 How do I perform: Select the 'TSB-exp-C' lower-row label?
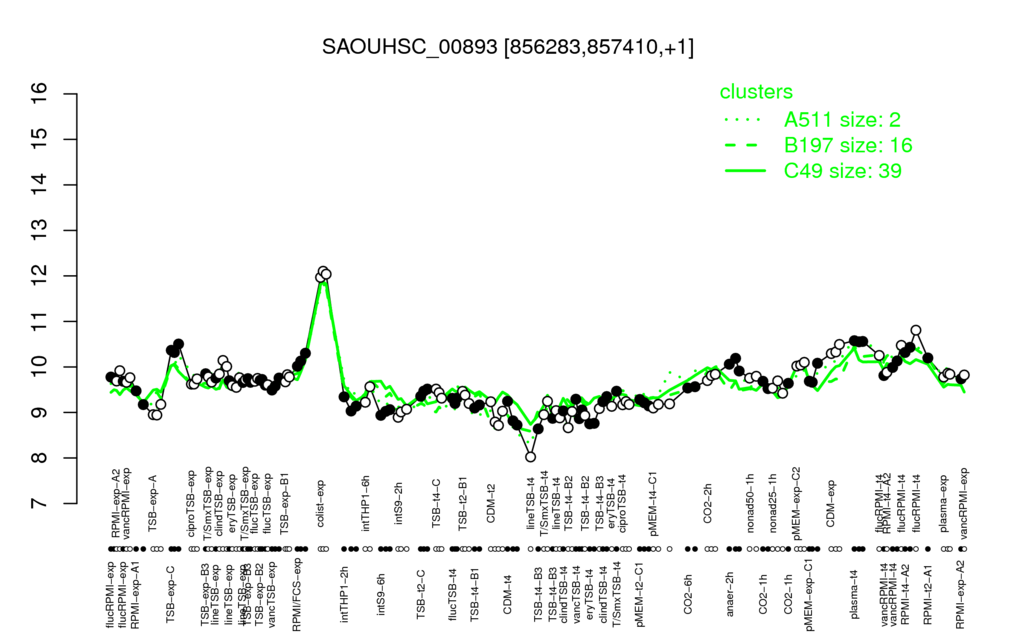tap(170, 592)
